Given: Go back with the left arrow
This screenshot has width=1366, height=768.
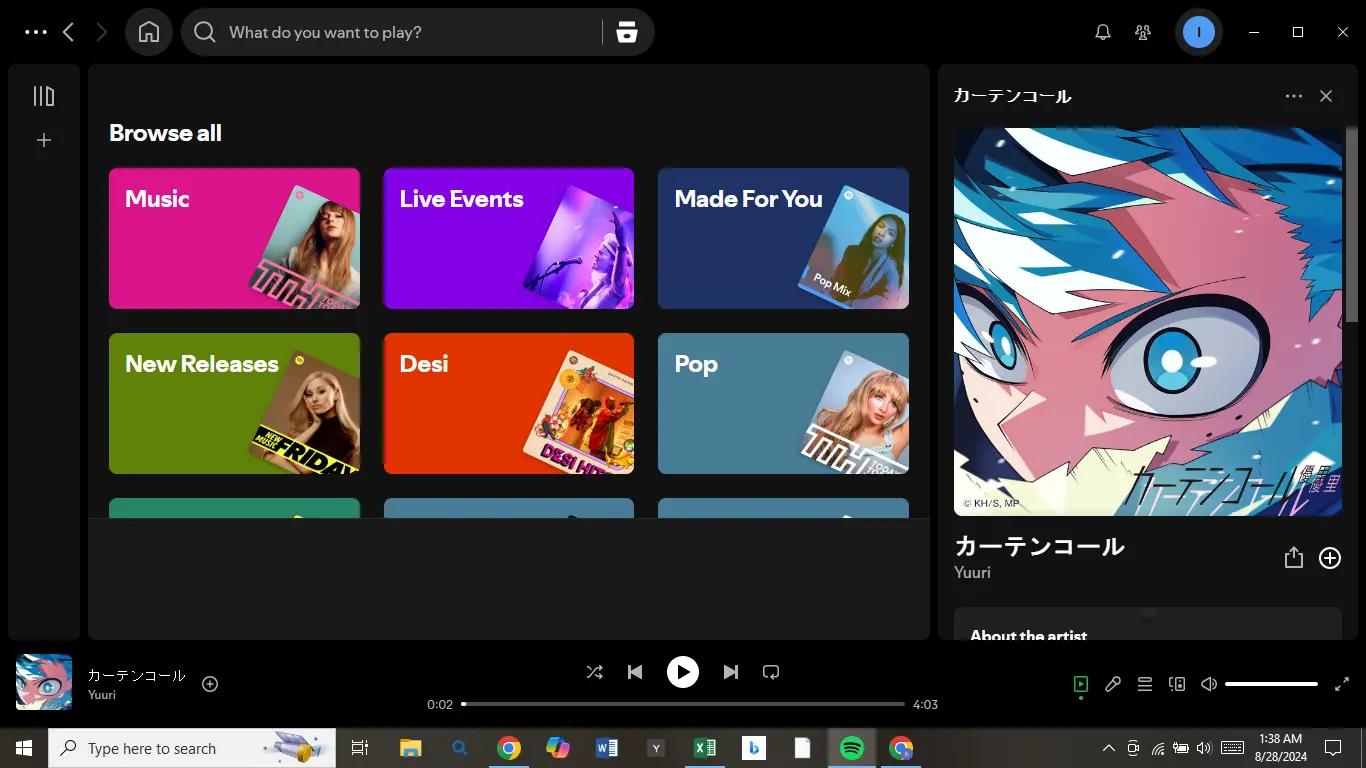Looking at the screenshot, I should 68,32.
